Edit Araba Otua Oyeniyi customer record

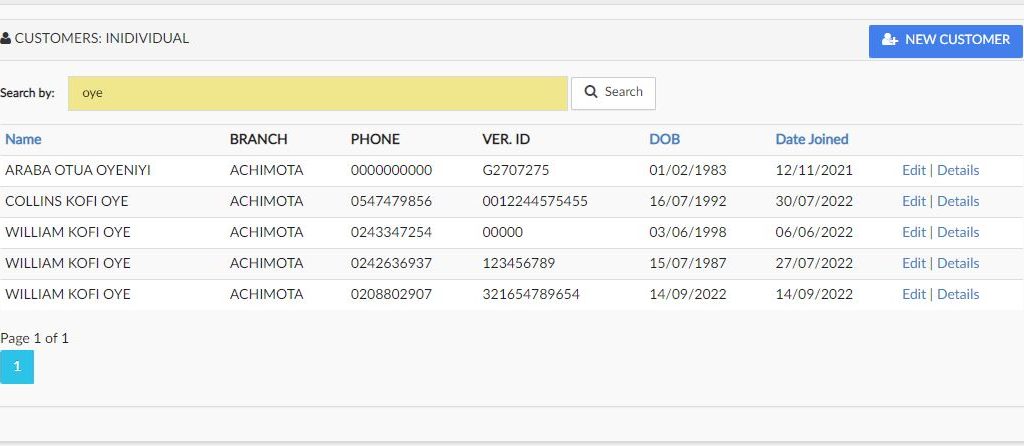(913, 171)
